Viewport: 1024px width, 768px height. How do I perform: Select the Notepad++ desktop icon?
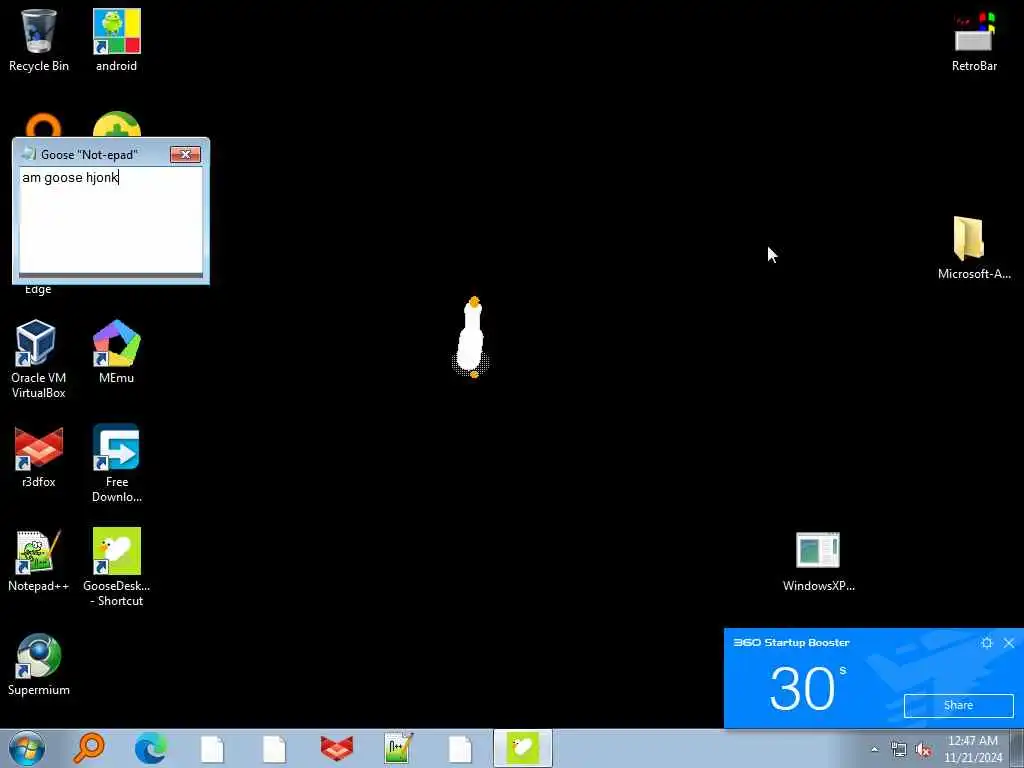39,560
